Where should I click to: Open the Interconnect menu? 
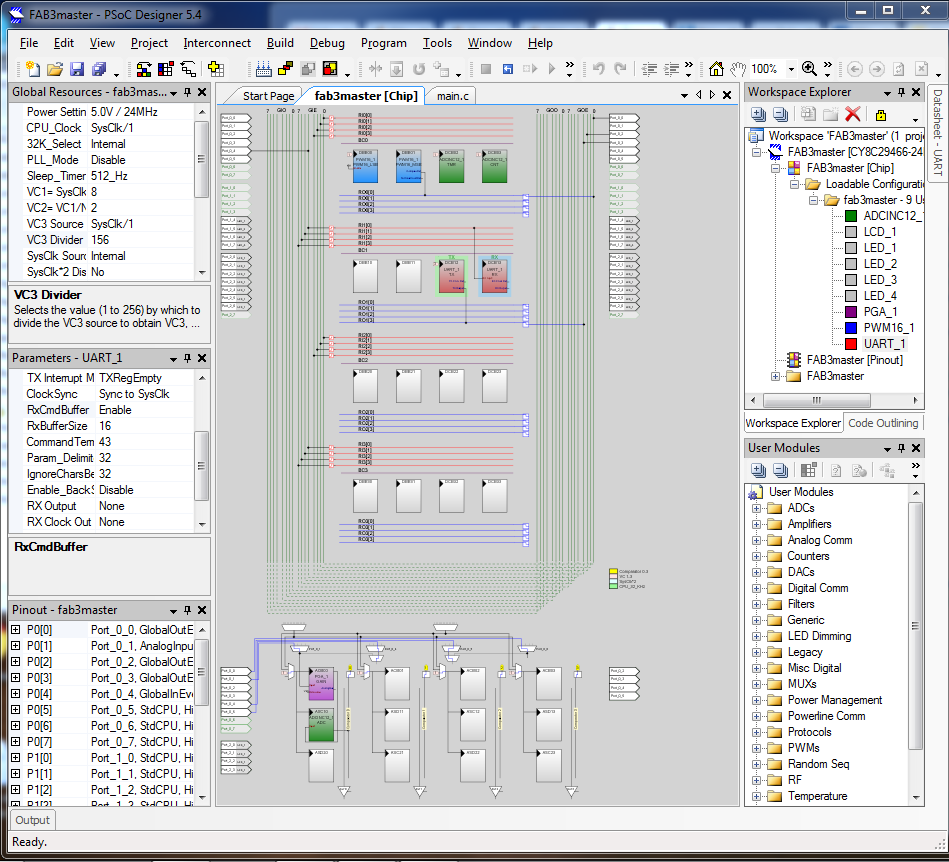coord(217,43)
